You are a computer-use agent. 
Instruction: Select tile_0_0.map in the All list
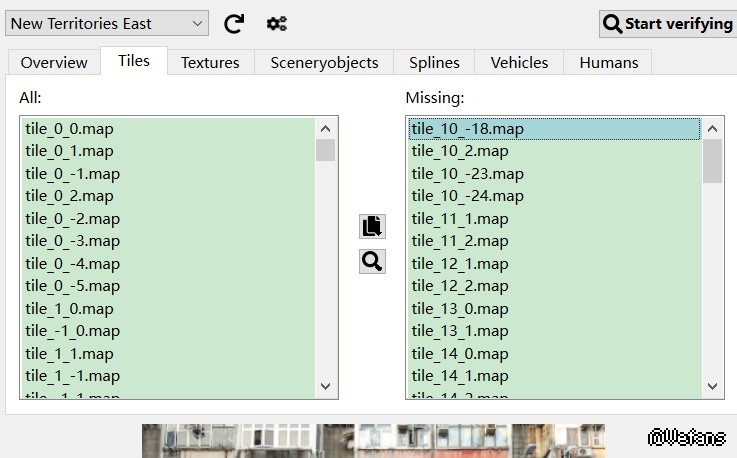click(69, 128)
